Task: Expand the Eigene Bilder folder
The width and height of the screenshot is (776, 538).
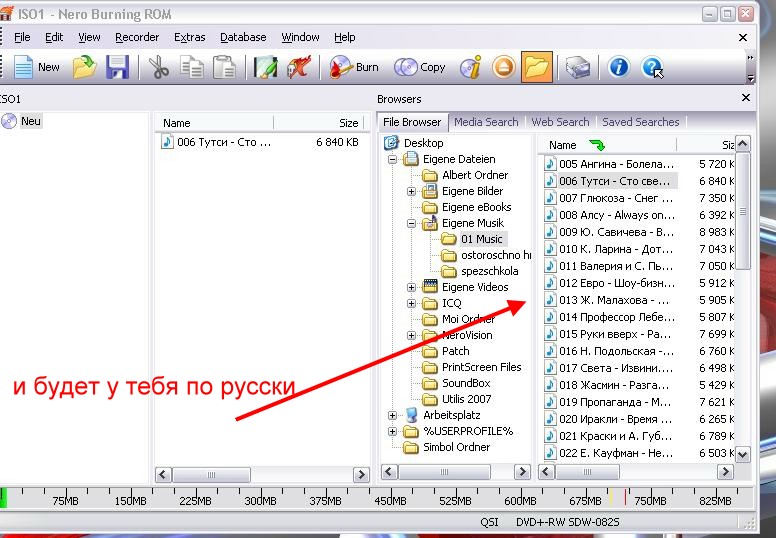Action: point(411,191)
